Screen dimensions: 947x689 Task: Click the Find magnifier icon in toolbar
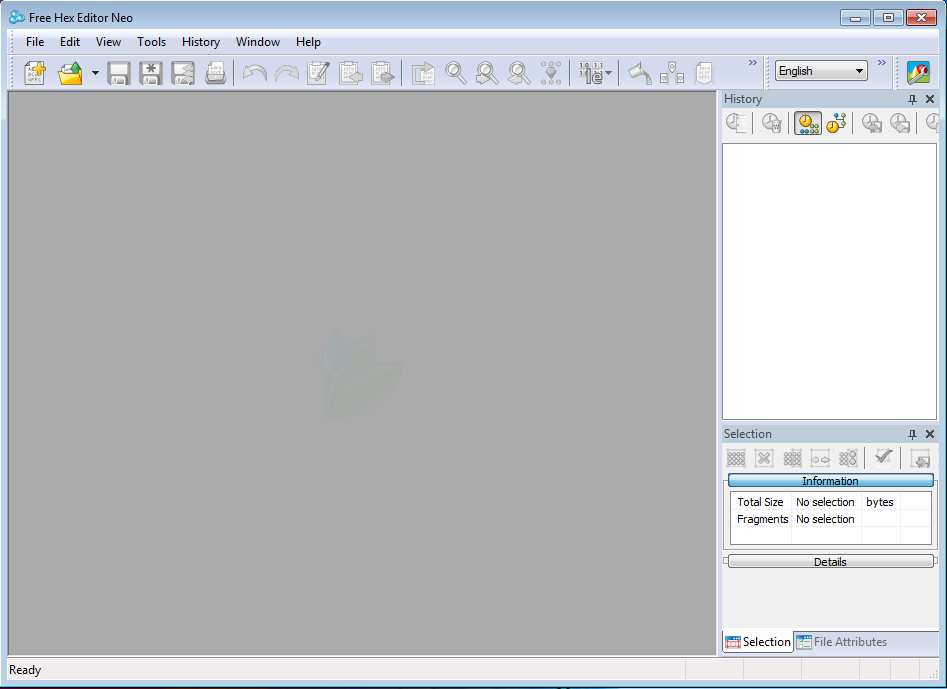pyautogui.click(x=456, y=73)
